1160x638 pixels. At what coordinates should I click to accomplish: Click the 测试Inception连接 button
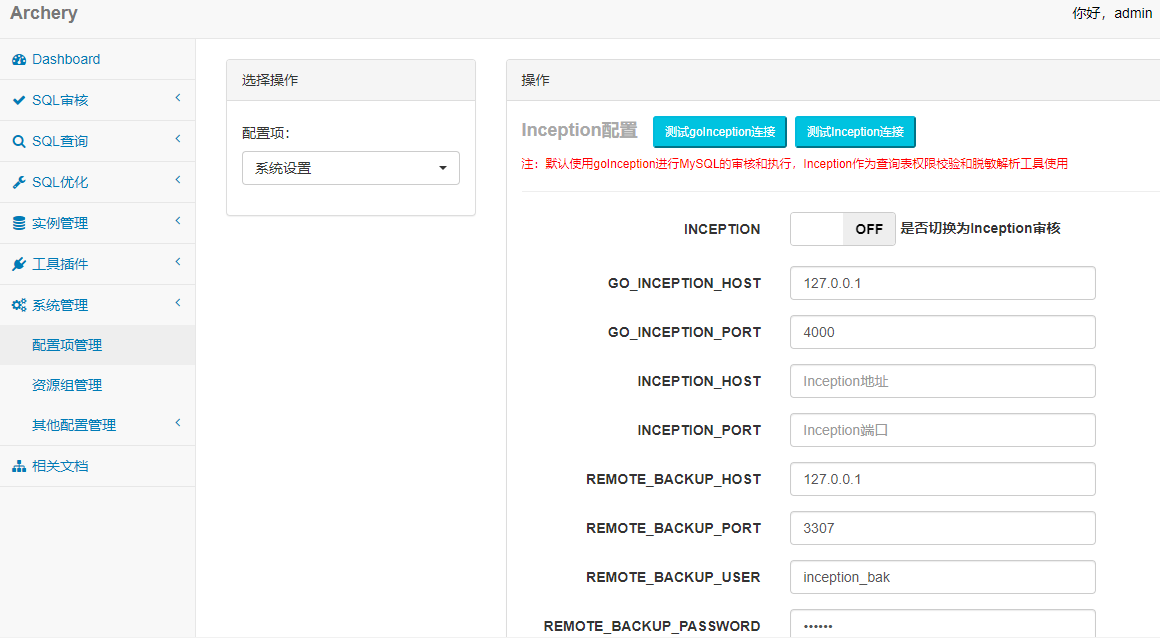coord(855,132)
